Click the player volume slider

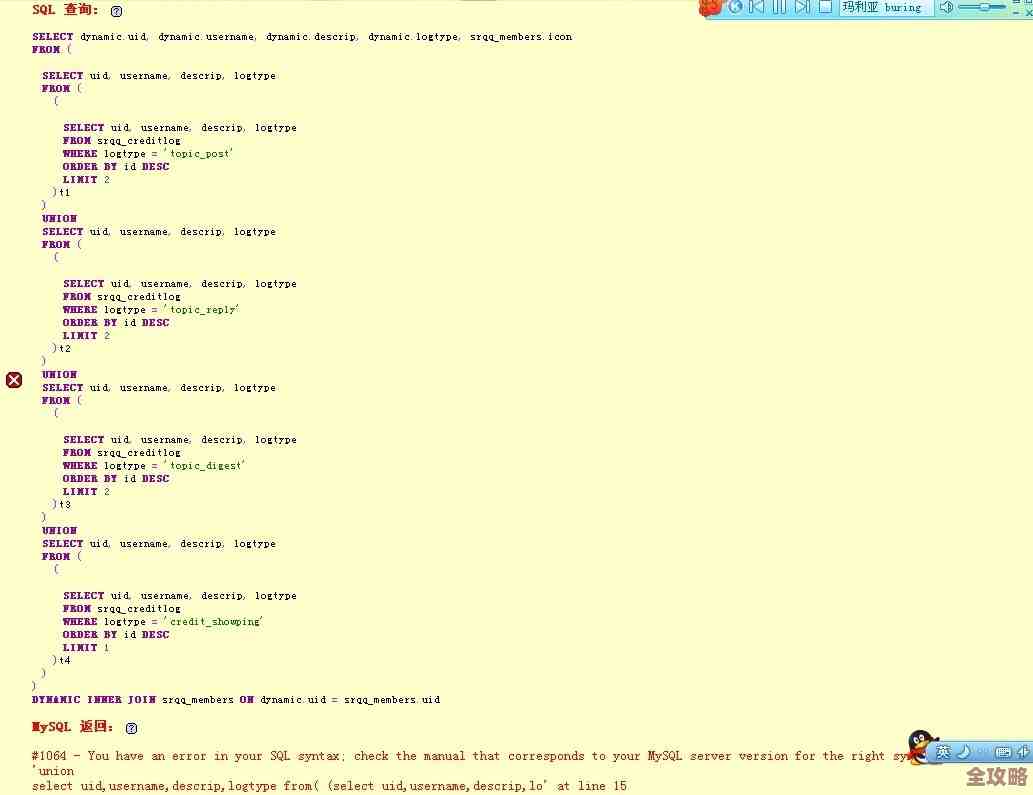983,7
